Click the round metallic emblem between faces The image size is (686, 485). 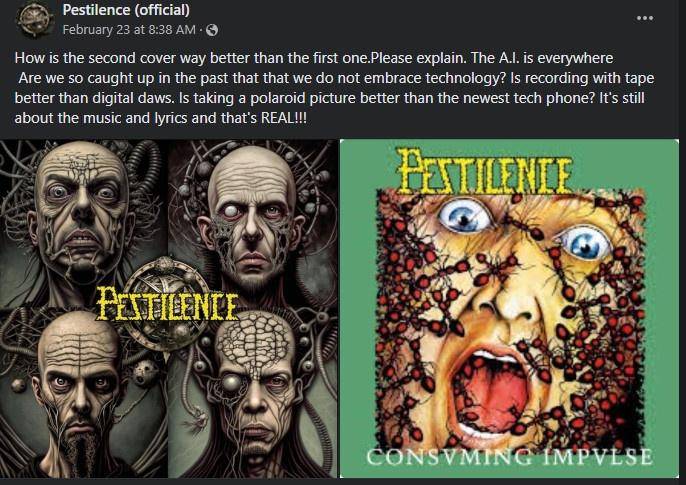165,304
